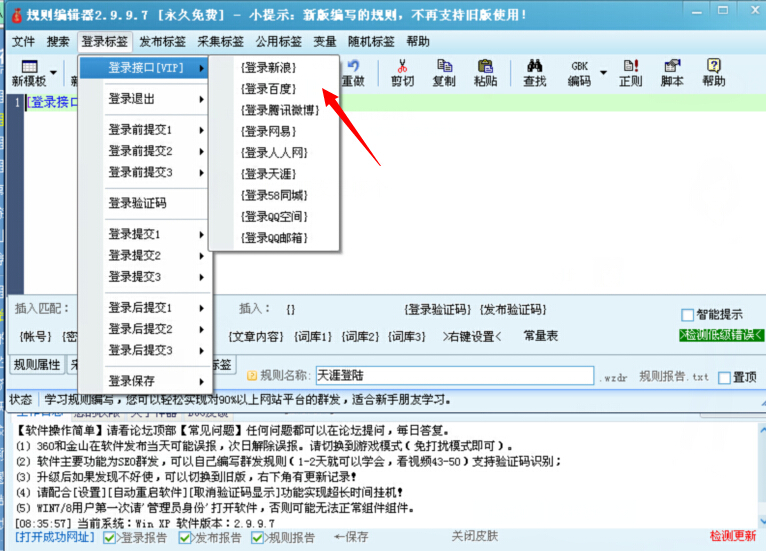Insert the {词库3} tag
Screen dimensions: 766x551
coord(407,337)
